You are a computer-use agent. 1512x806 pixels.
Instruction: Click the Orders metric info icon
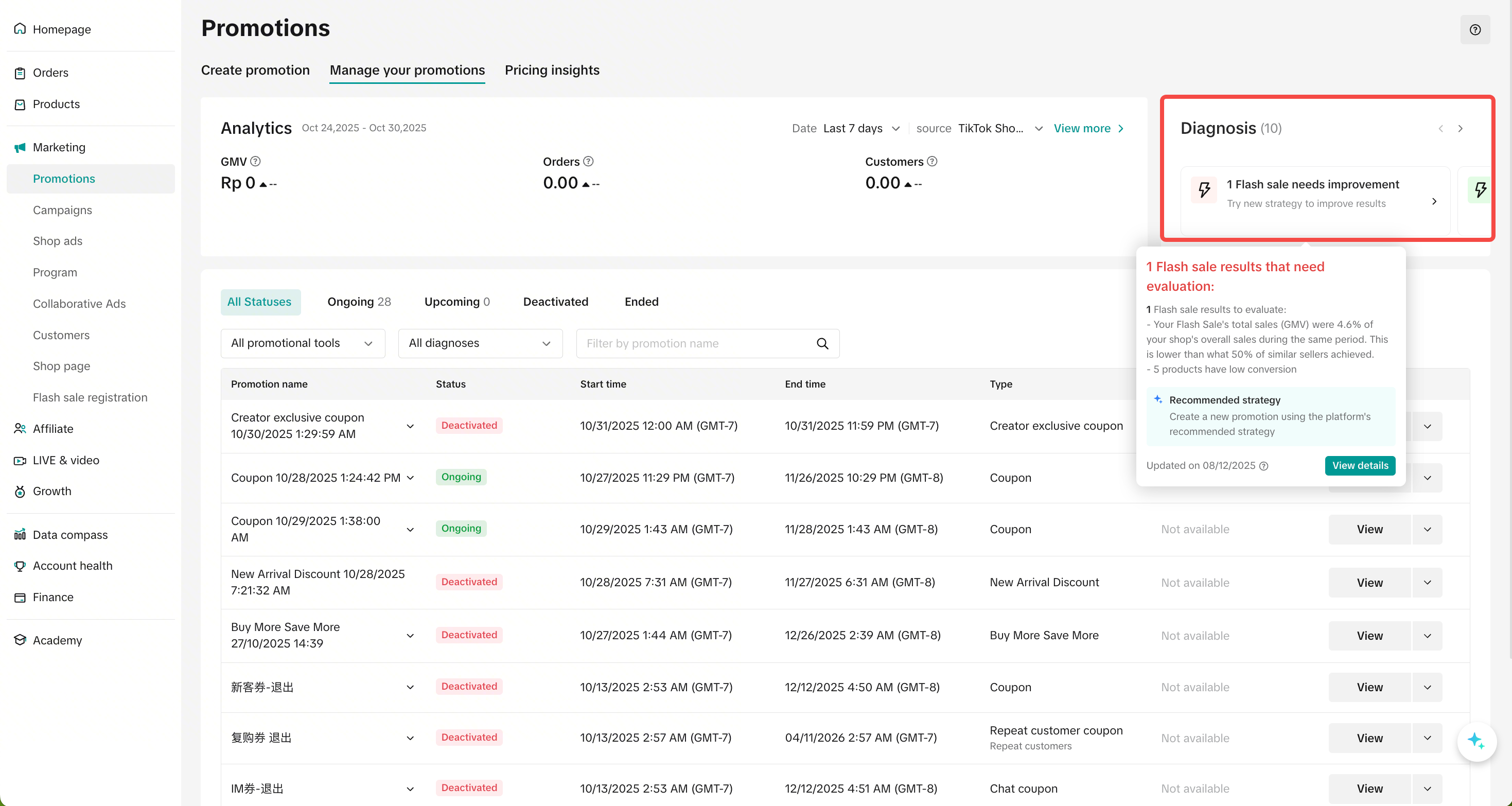588,162
